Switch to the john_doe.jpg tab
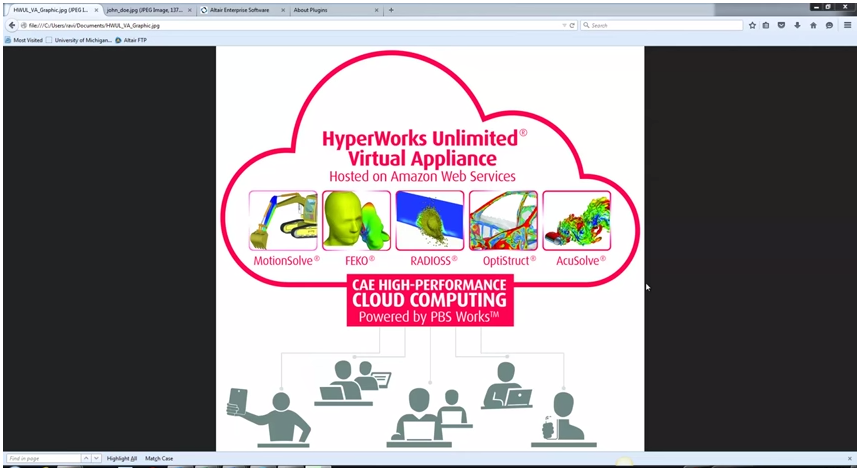 click(x=145, y=10)
